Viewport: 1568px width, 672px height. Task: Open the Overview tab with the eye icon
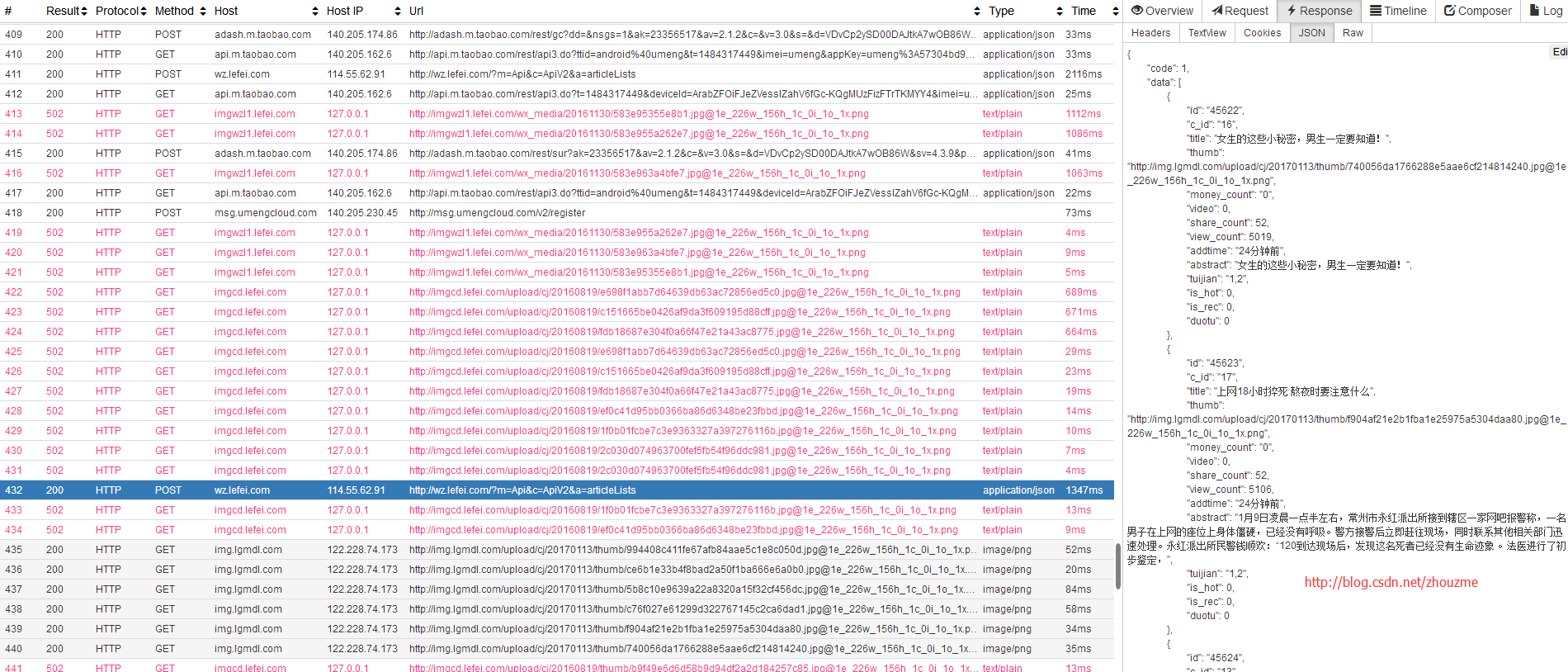[1162, 11]
